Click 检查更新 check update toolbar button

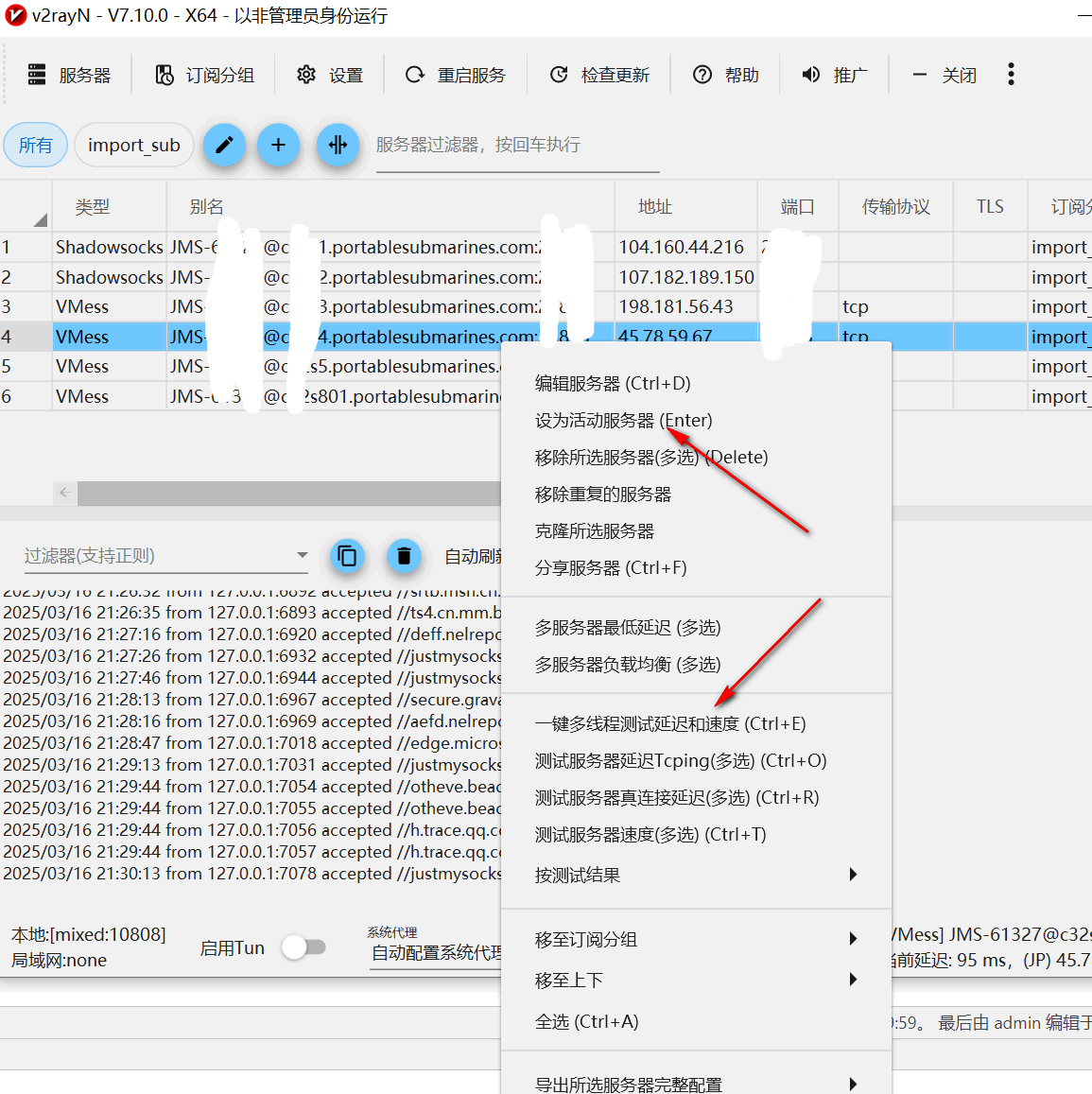point(599,75)
